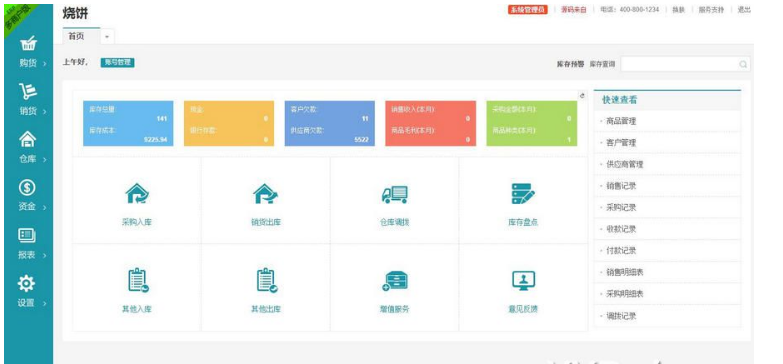This screenshot has height=364, width=783.
Task: Switch to the 首页 tab
Action: pyautogui.click(x=81, y=36)
